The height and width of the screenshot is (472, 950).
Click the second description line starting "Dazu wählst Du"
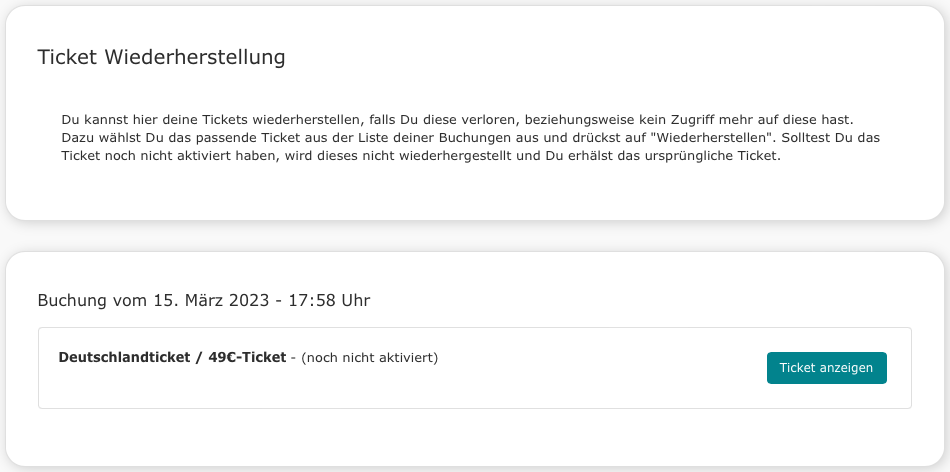(470, 138)
